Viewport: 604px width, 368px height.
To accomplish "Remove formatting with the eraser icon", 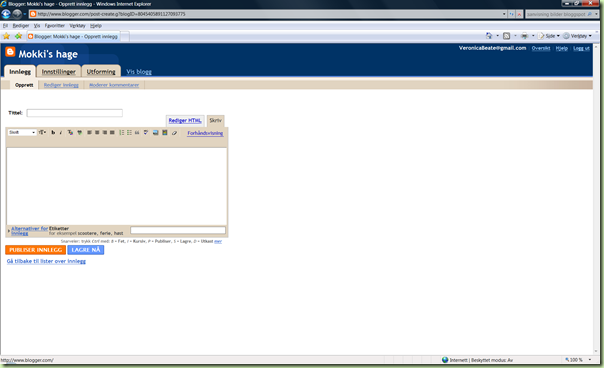I will coord(174,133).
